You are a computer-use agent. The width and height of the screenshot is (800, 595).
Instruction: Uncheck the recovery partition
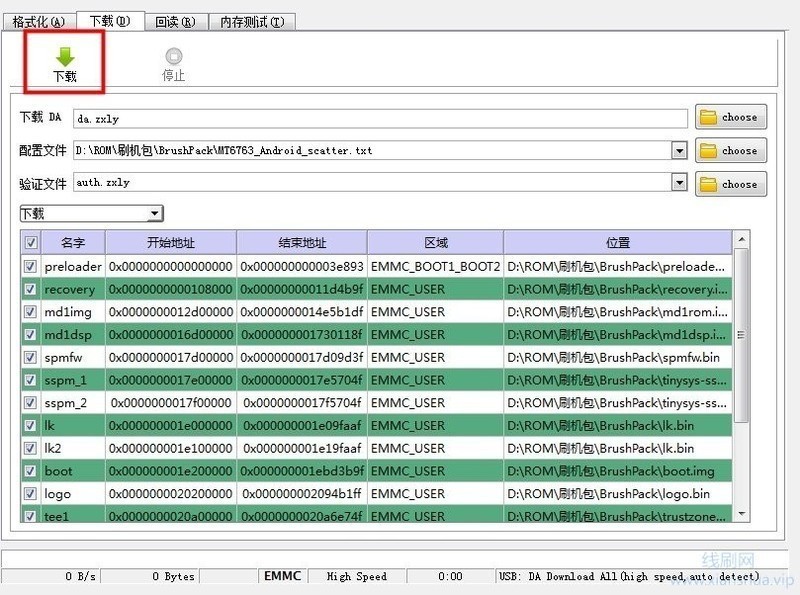tap(30, 289)
